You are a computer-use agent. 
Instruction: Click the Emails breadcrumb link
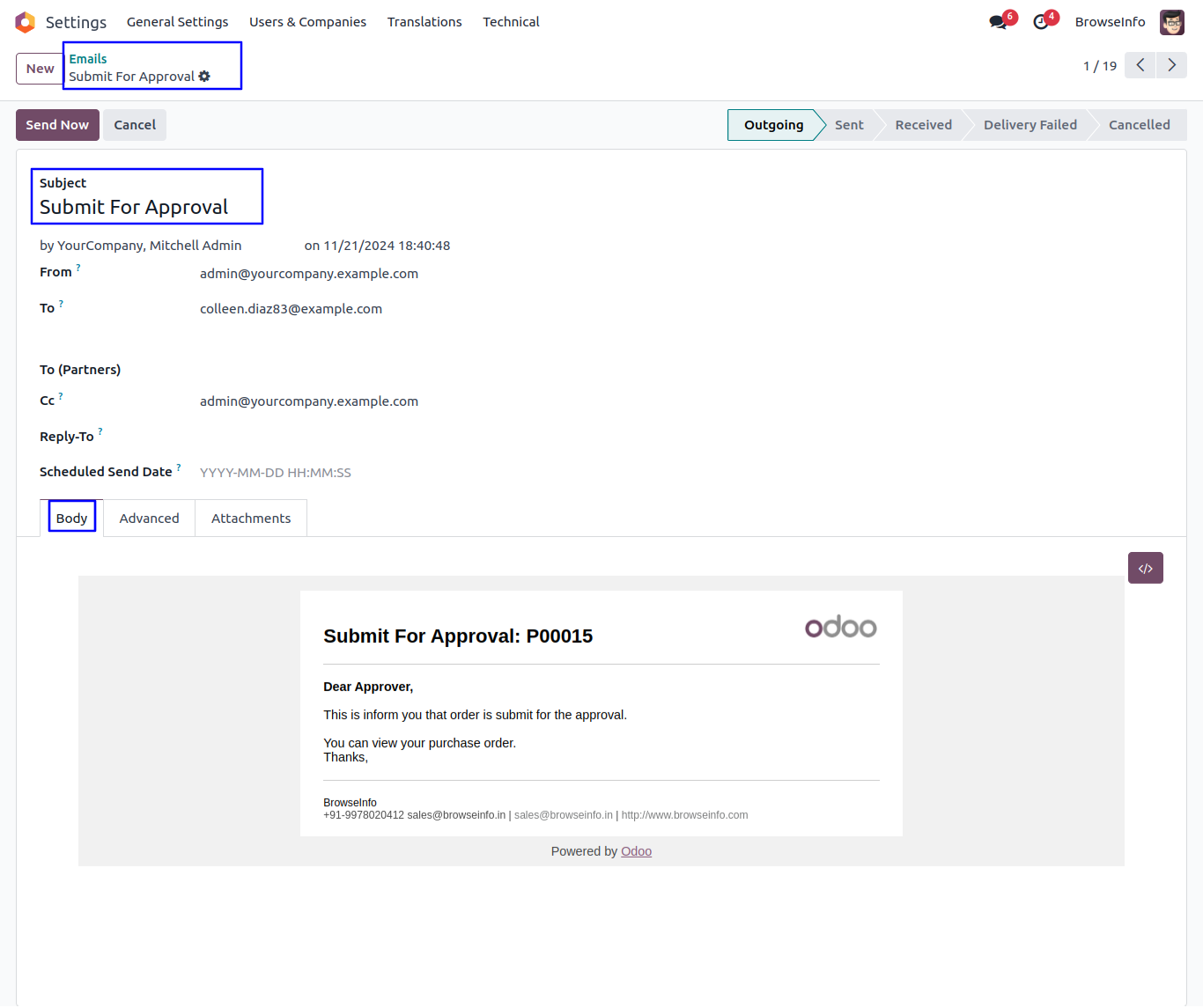tap(88, 59)
